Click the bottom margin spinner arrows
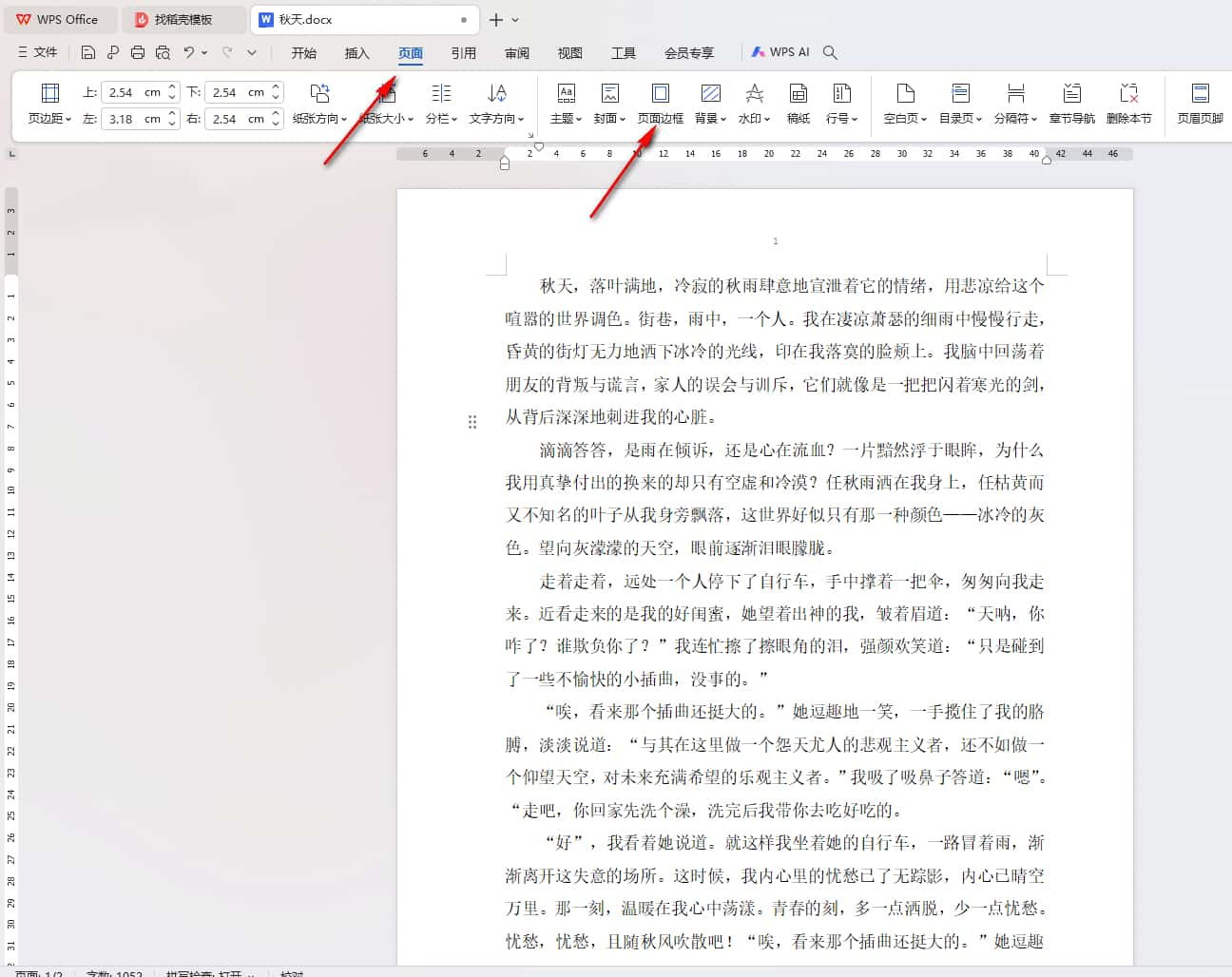1232x977 pixels. pyautogui.click(x=276, y=92)
